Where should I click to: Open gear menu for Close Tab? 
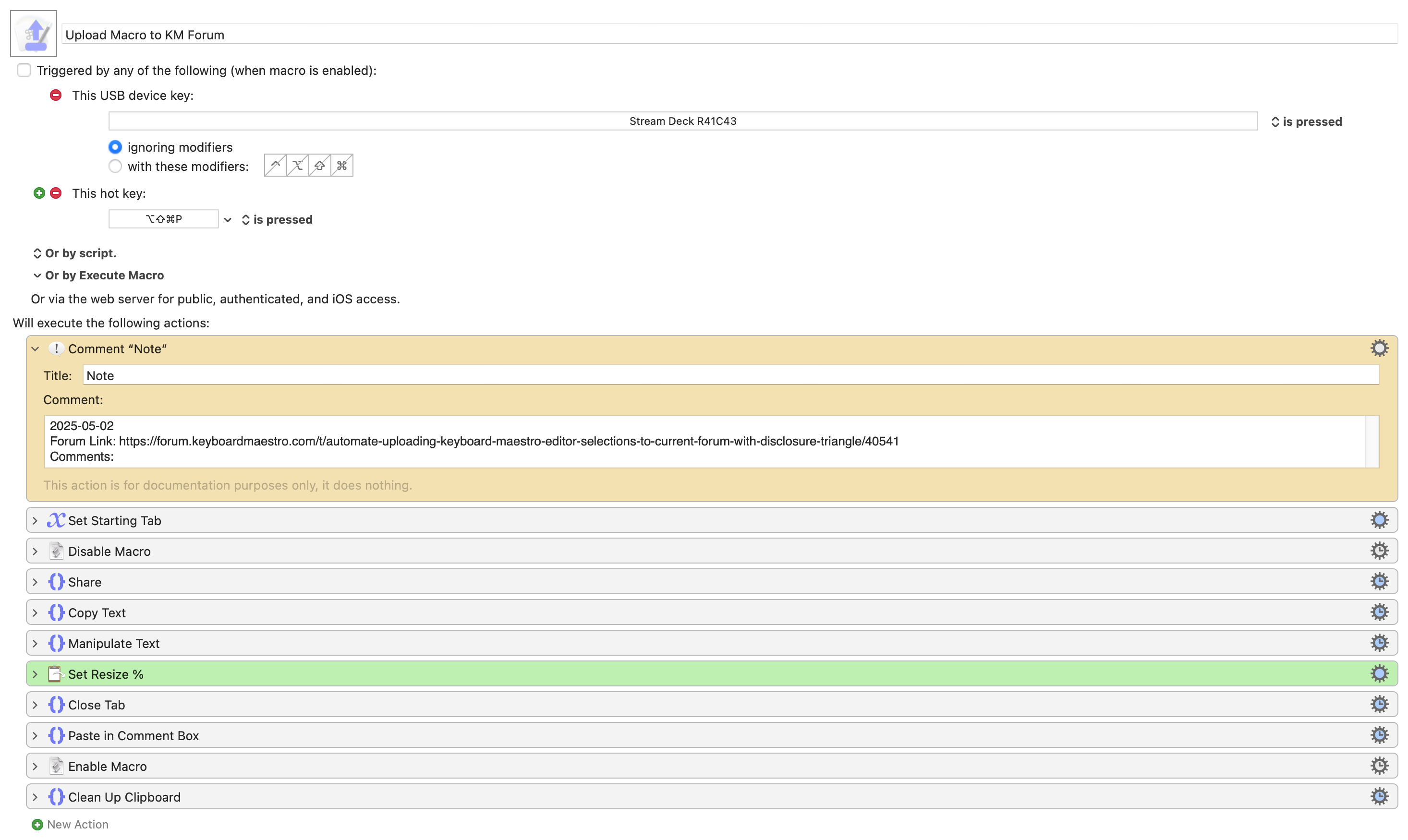(1379, 704)
